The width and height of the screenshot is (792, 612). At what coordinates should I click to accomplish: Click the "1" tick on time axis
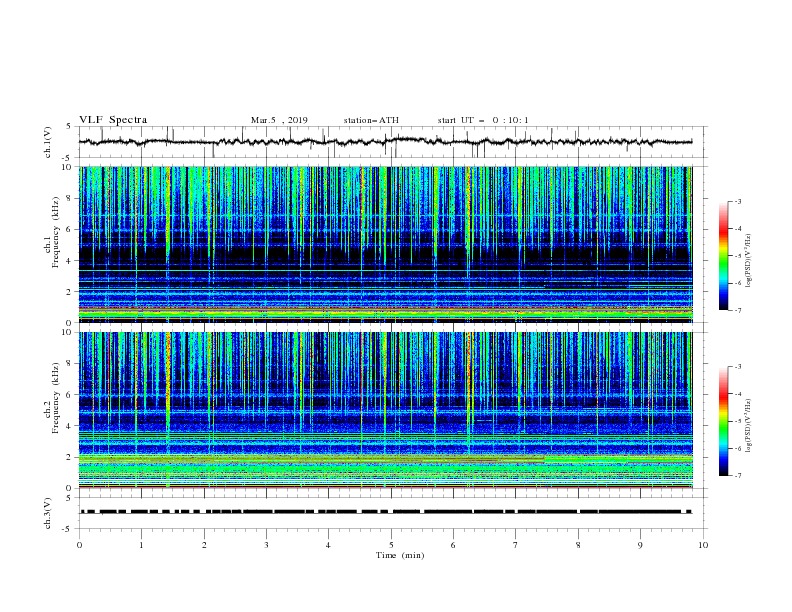(141, 545)
